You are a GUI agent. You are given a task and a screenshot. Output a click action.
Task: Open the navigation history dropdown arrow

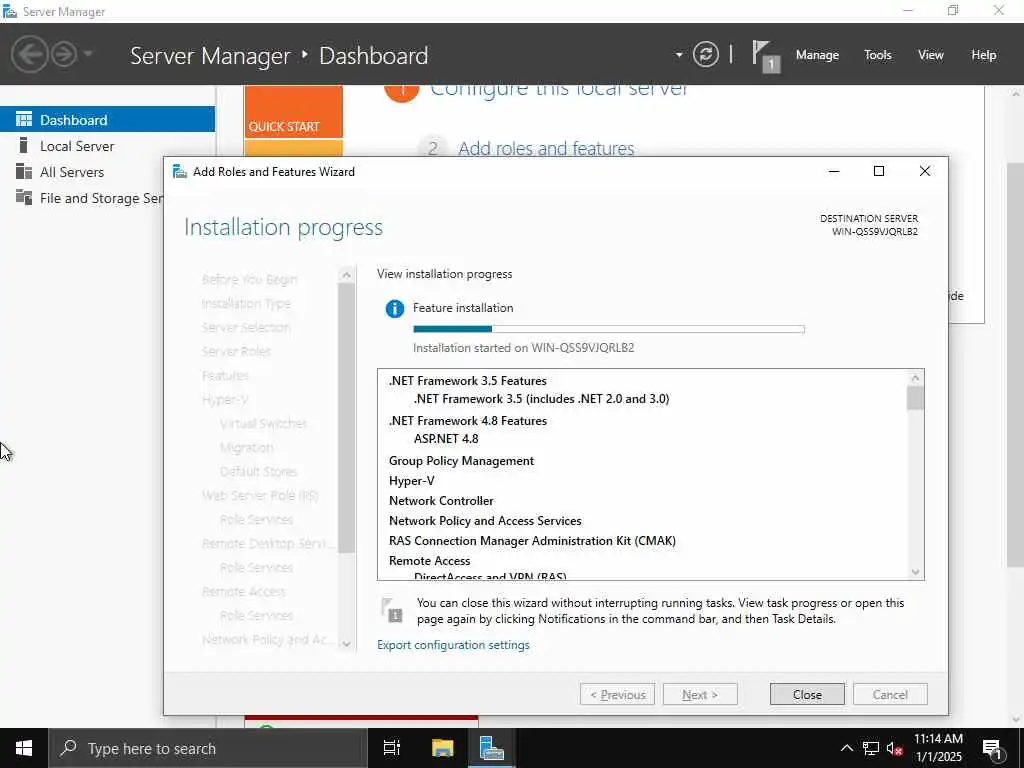click(88, 54)
